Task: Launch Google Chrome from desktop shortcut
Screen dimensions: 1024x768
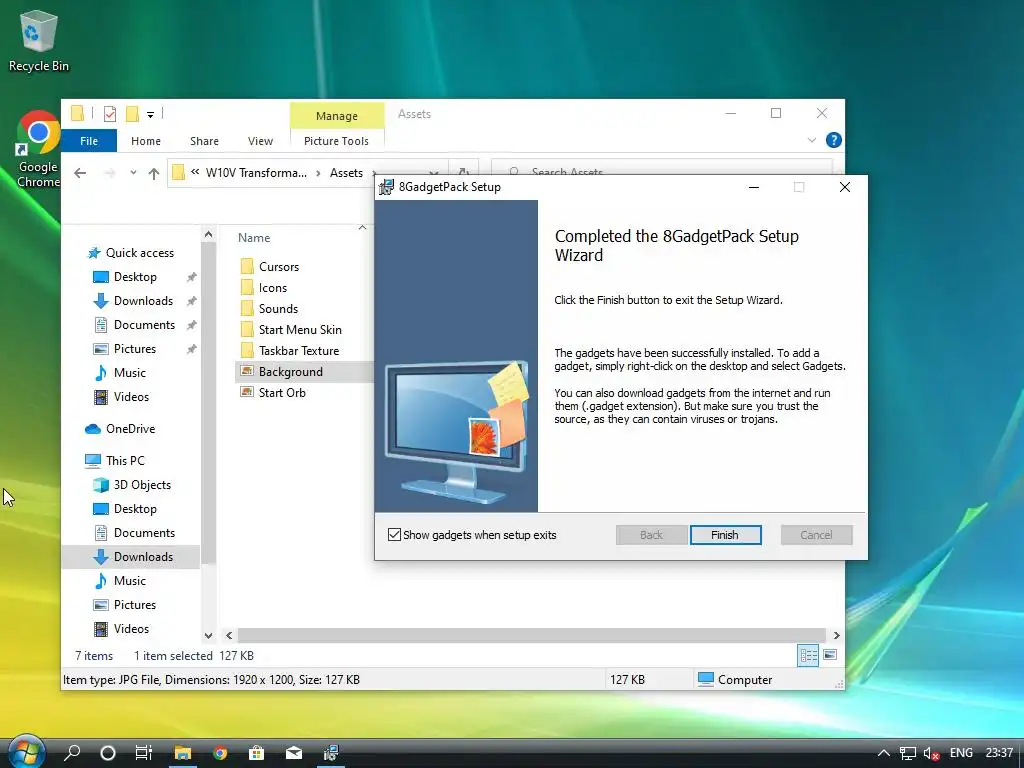Action: click(38, 149)
